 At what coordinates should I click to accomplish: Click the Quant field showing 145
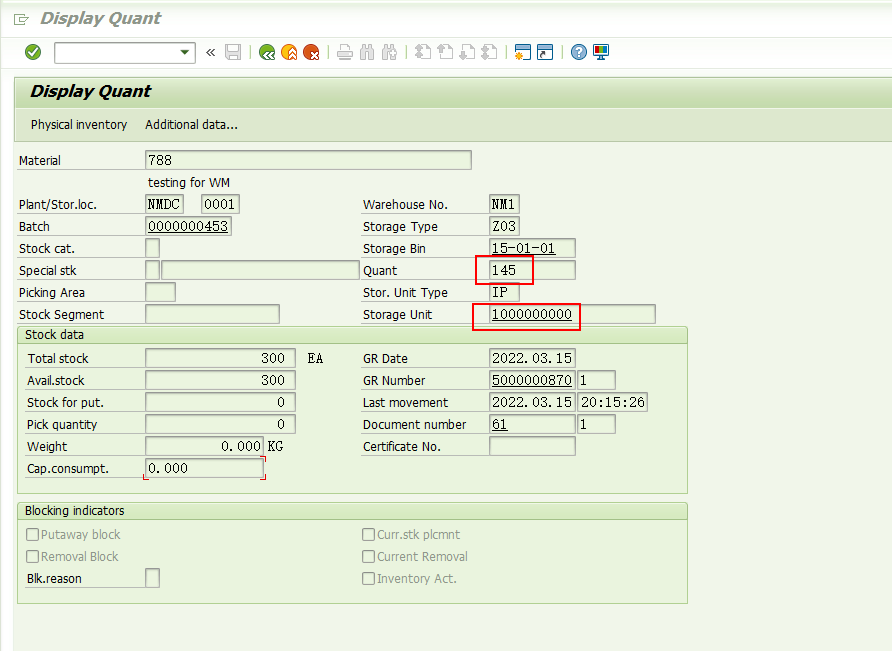[x=532, y=270]
